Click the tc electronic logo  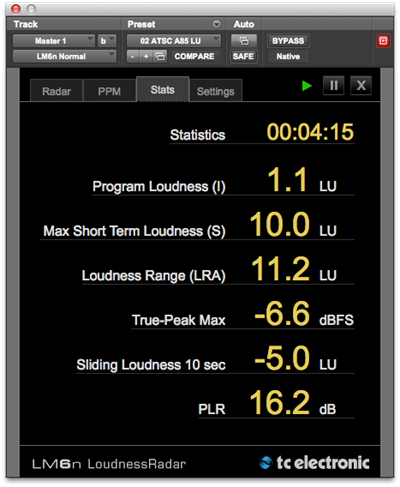[314, 463]
